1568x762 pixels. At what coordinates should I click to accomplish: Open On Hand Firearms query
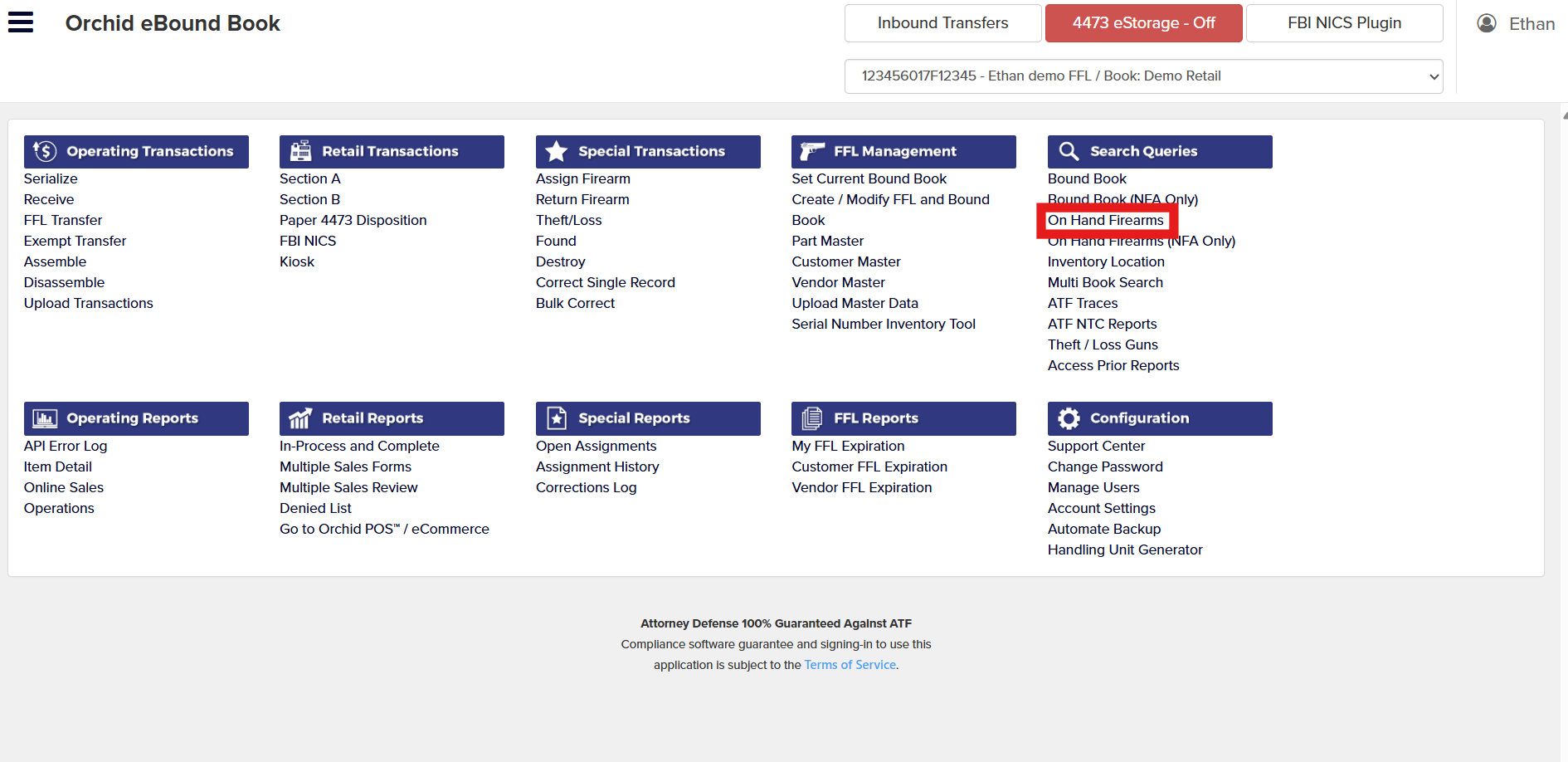[x=1105, y=220]
